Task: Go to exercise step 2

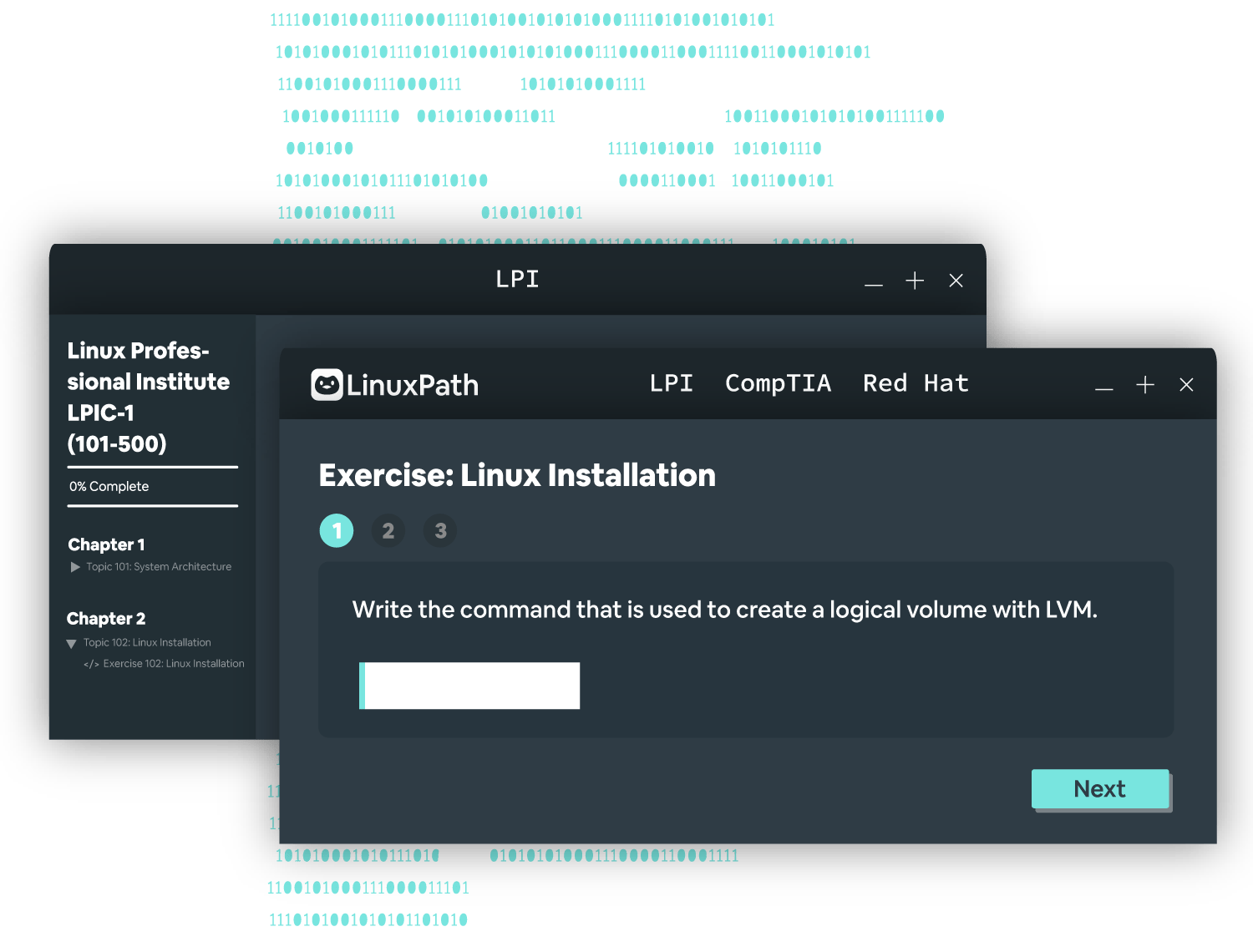Action: (388, 530)
